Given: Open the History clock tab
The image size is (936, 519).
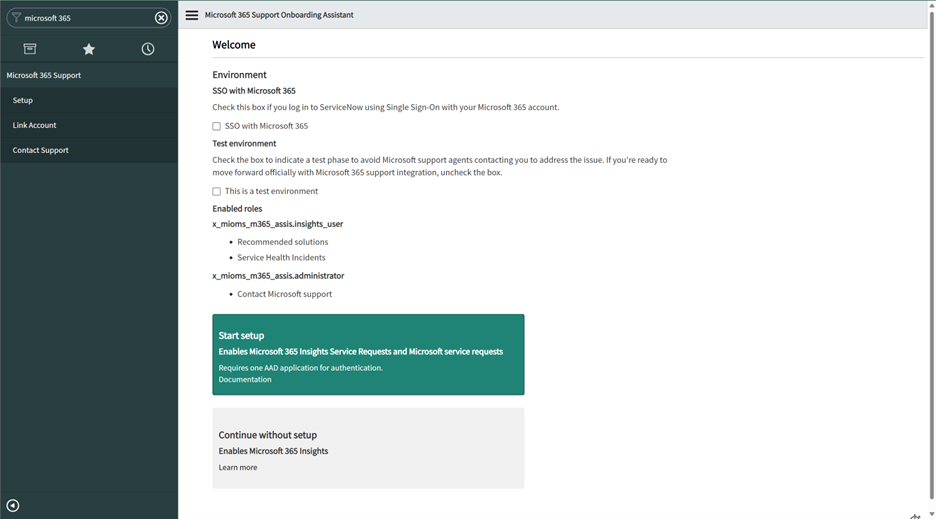Looking at the screenshot, I should click(148, 49).
